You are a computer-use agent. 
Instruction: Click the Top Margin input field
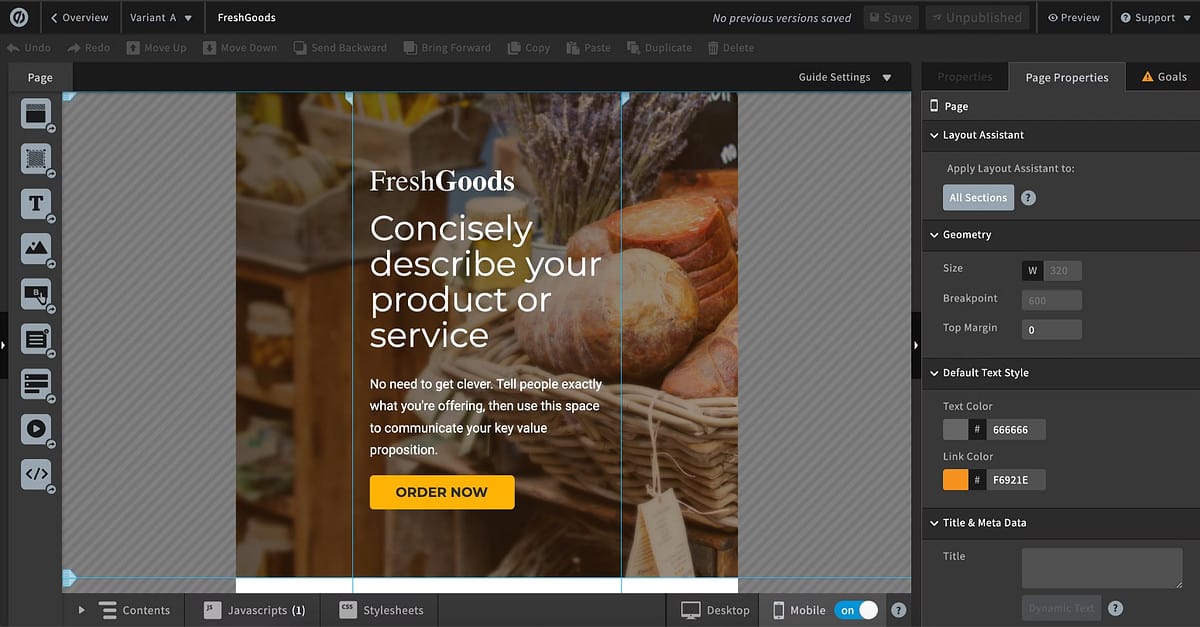1052,329
